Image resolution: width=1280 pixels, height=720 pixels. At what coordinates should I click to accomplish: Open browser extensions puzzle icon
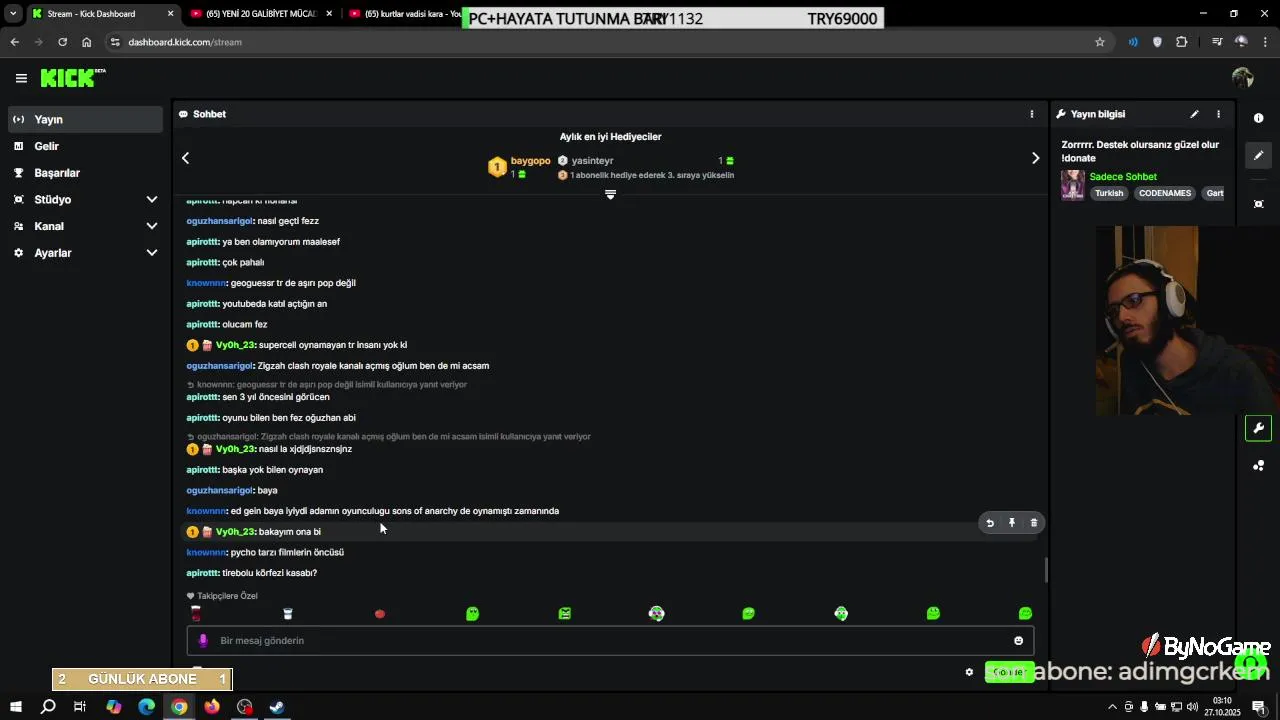[x=1182, y=42]
